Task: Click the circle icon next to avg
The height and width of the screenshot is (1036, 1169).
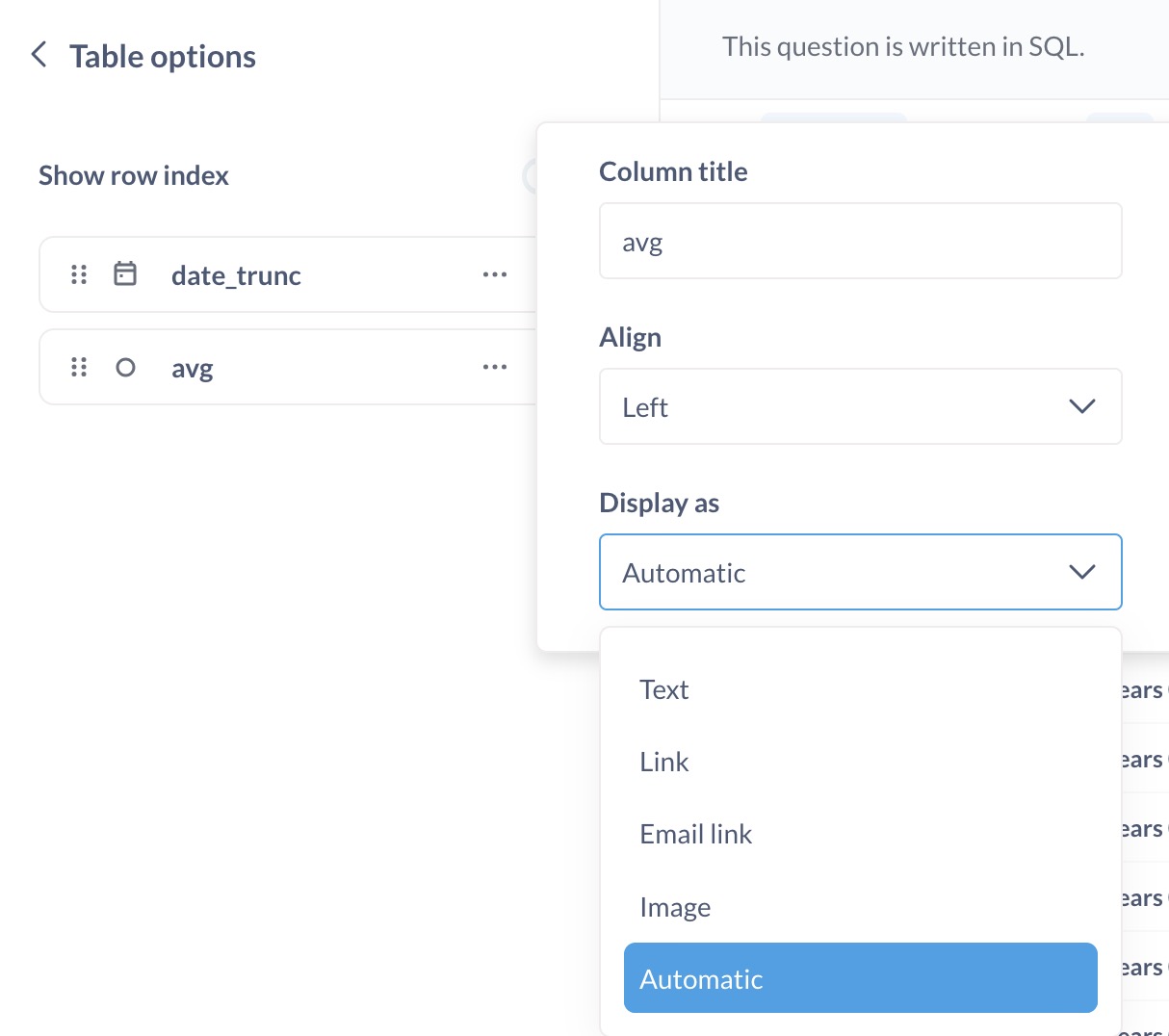Action: tap(125, 368)
